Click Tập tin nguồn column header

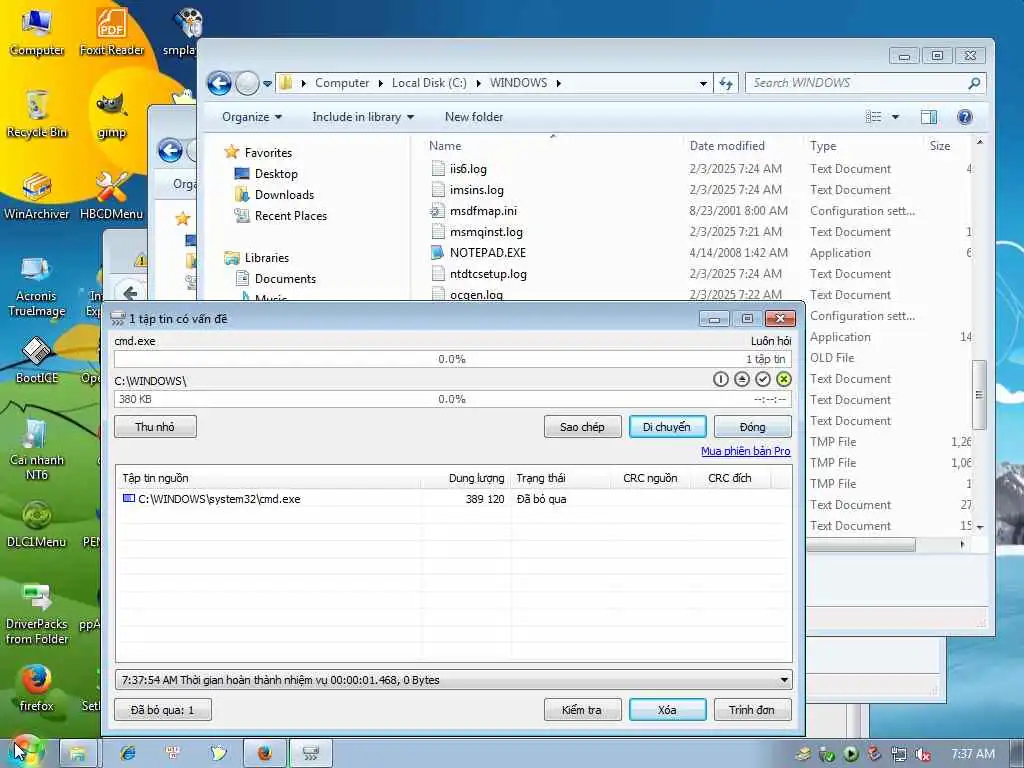(268, 478)
